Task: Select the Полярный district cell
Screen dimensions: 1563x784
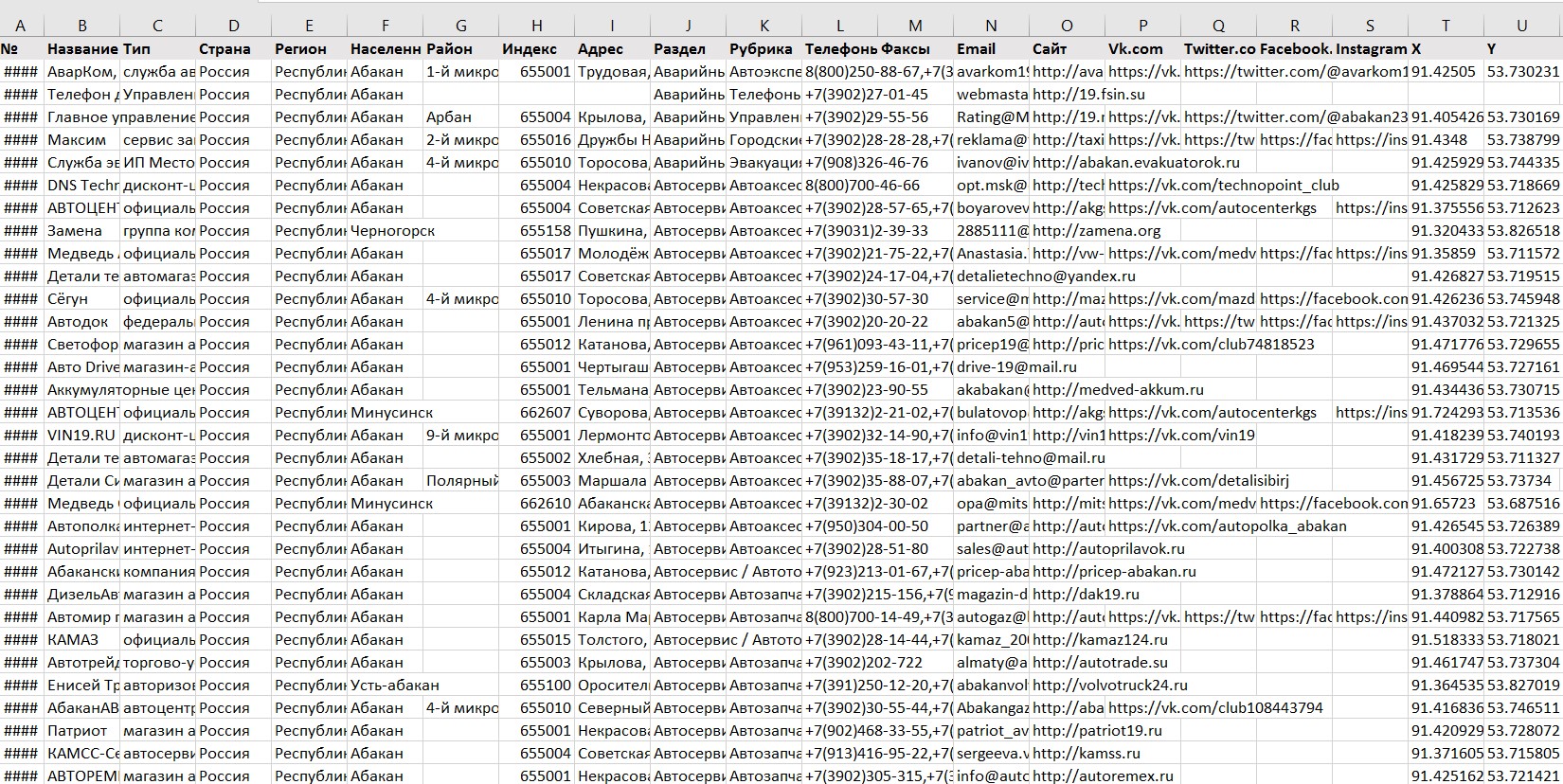Action: 461,481
